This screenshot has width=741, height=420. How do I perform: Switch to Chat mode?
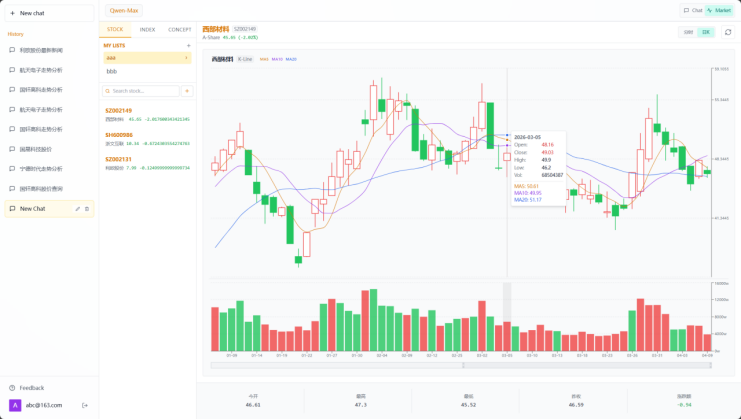(693, 10)
